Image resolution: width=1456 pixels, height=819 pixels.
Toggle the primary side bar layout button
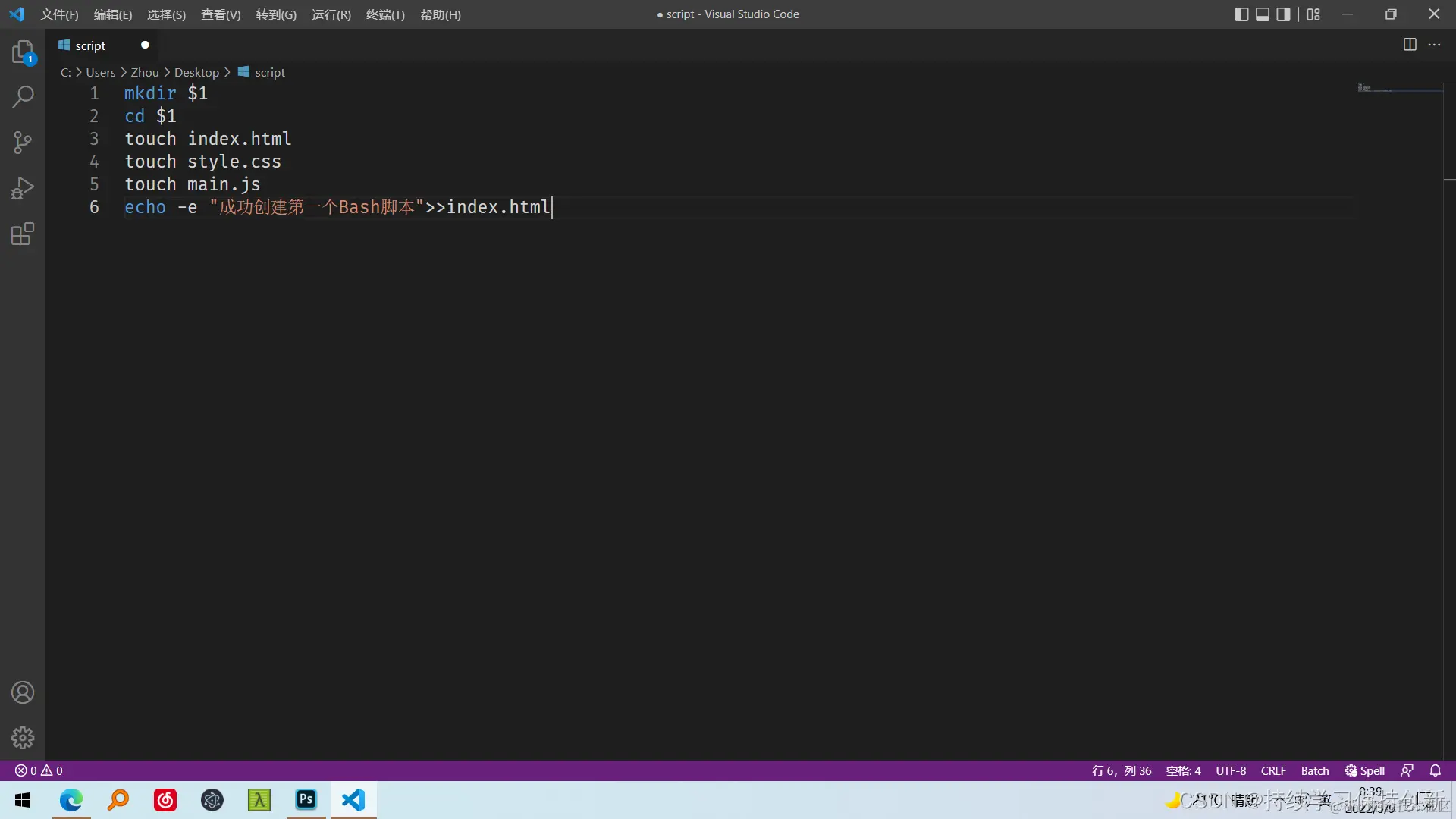1241,14
